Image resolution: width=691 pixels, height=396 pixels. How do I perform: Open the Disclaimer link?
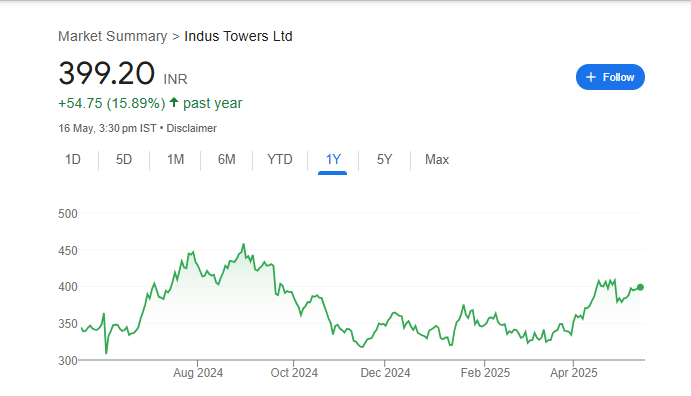point(191,128)
